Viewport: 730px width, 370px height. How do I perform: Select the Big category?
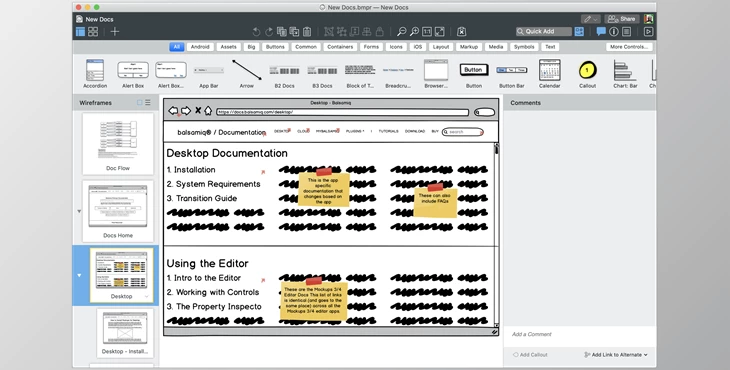tap(251, 47)
